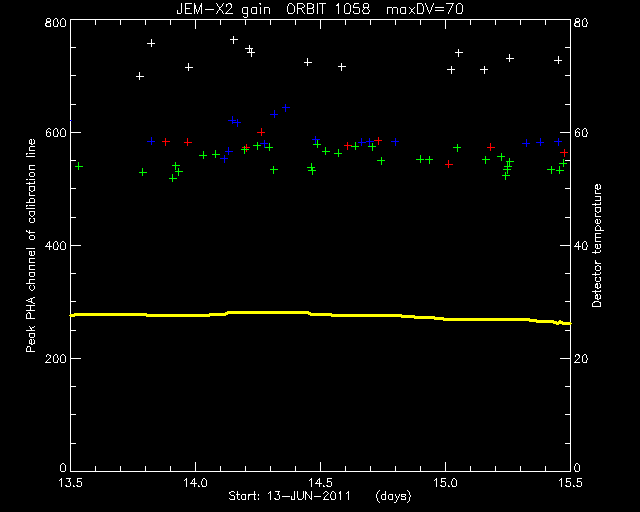Click the Start: 13-JUN-2011 x-axis label

tap(289, 496)
